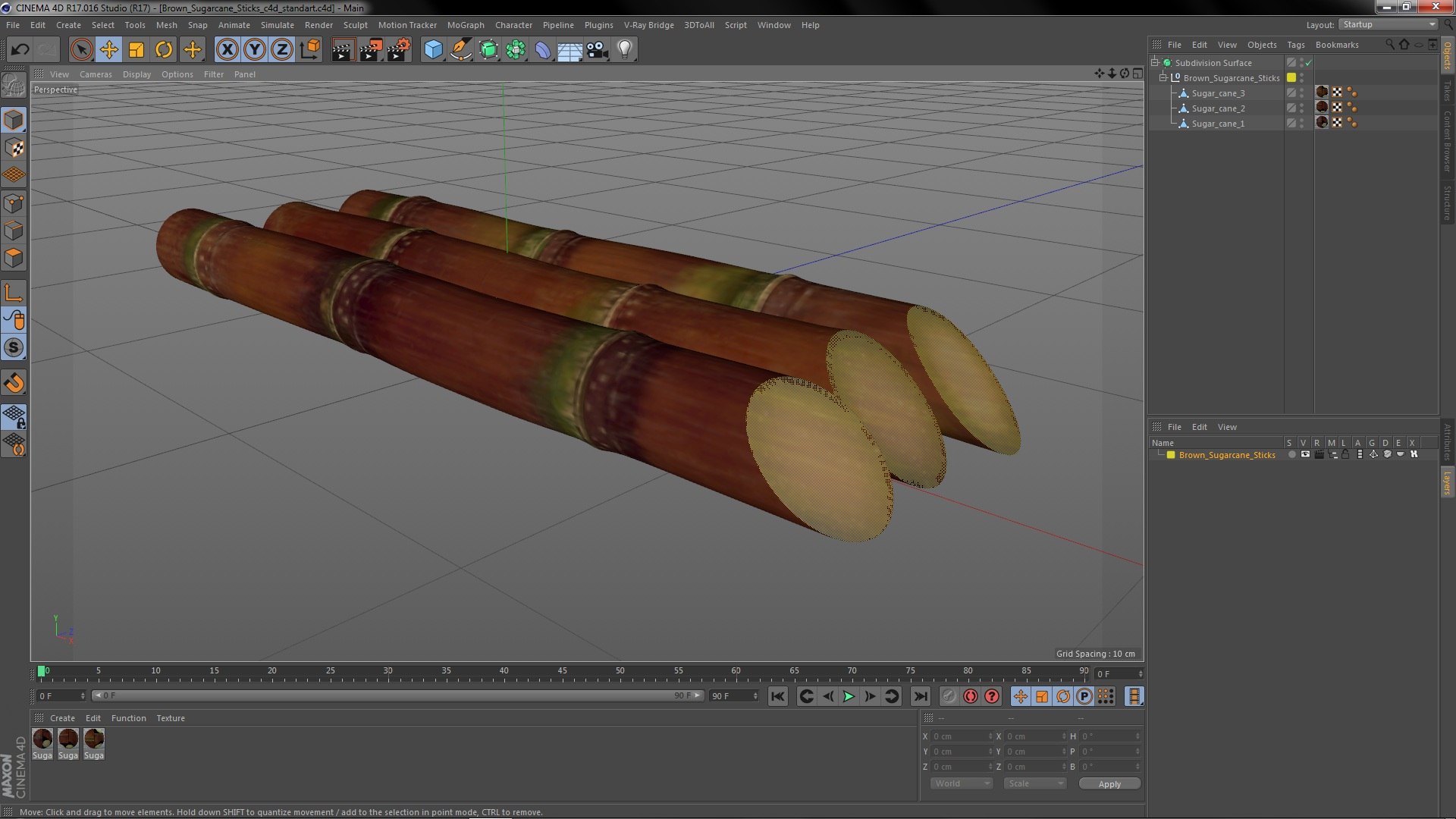This screenshot has height=819, width=1456.
Task: Open viewport Cameras menu
Action: (96, 74)
